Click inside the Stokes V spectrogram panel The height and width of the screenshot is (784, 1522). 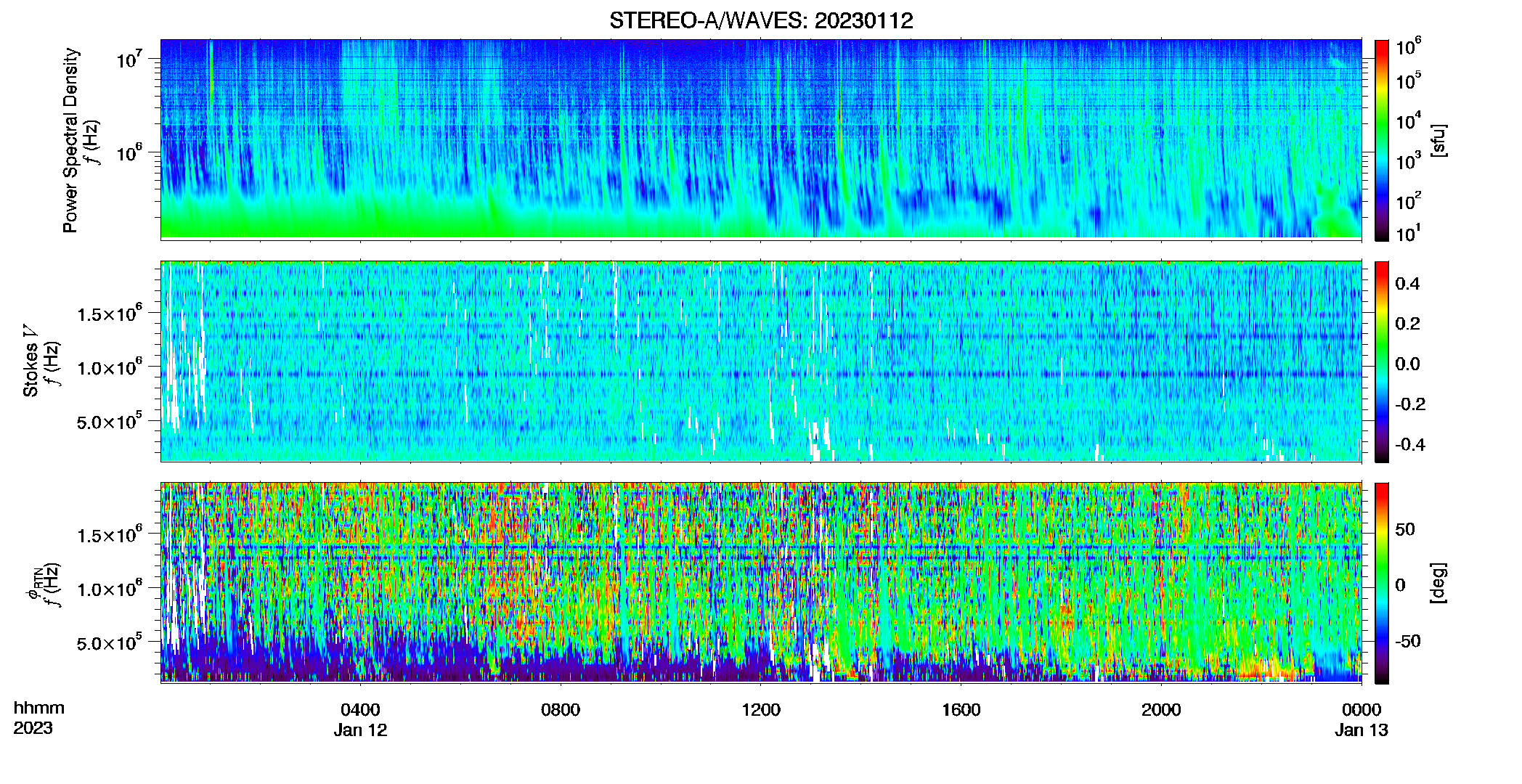[x=761, y=361]
